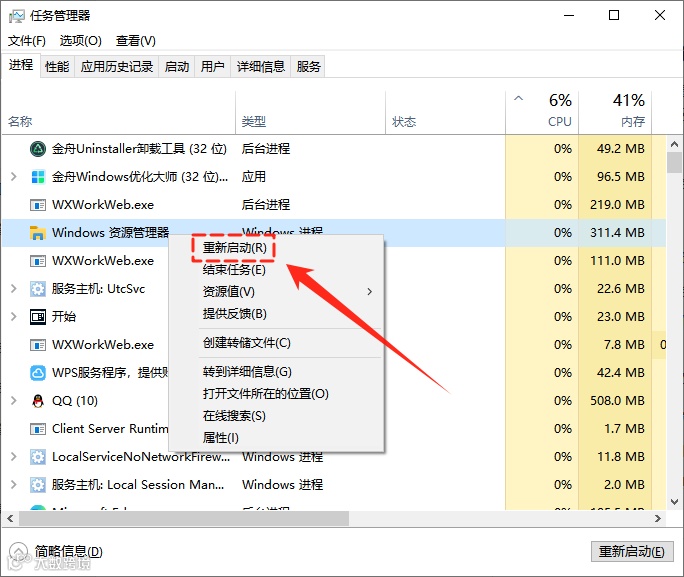Expand the 金舟Windows优化大师 process group
Image resolution: width=684 pixels, height=577 pixels.
click(x=14, y=177)
